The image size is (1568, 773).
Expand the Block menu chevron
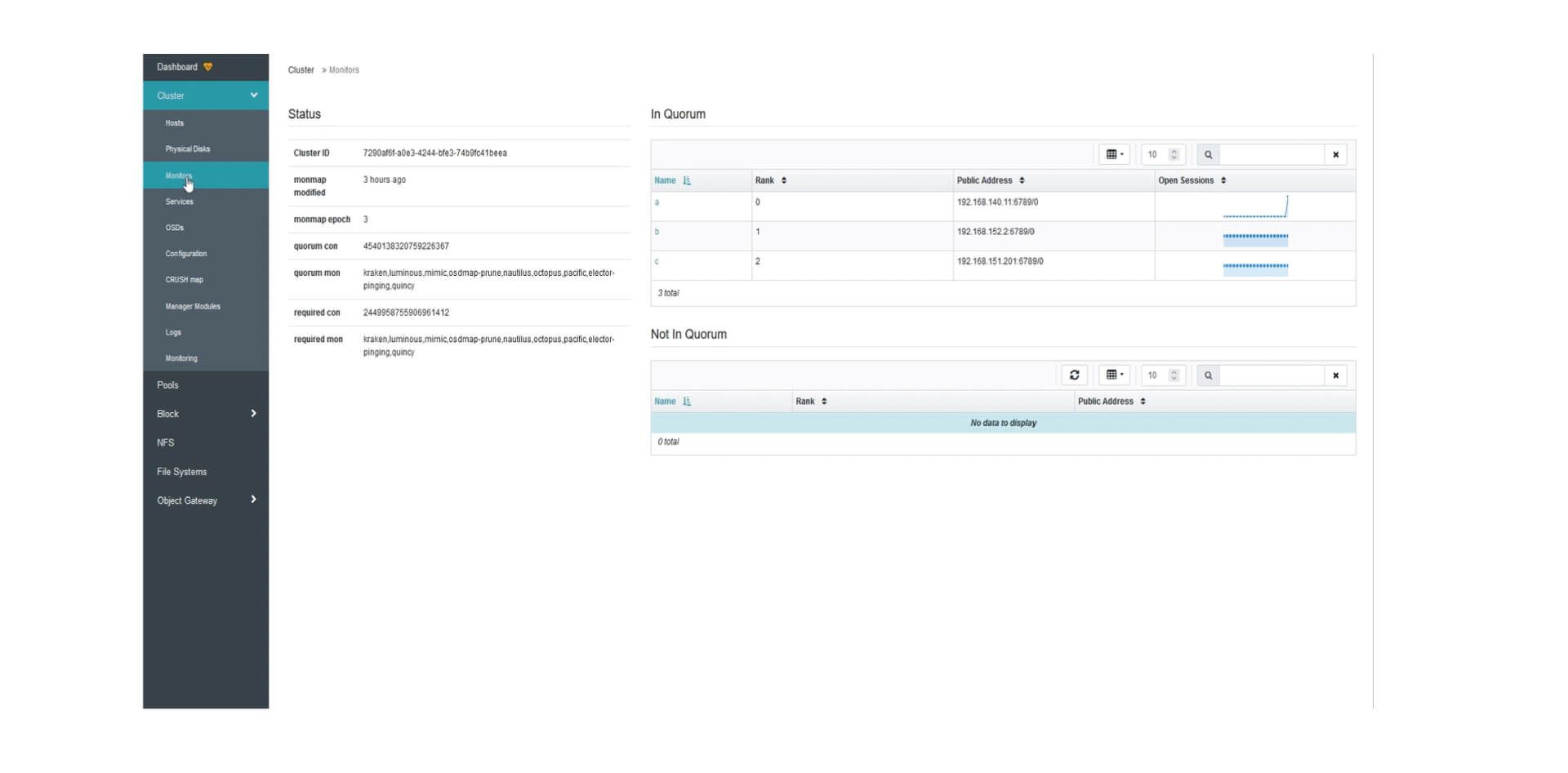tap(253, 414)
